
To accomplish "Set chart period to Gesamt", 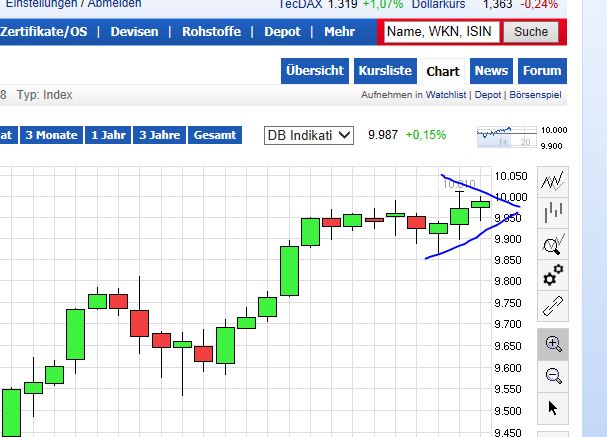I will 215,135.
